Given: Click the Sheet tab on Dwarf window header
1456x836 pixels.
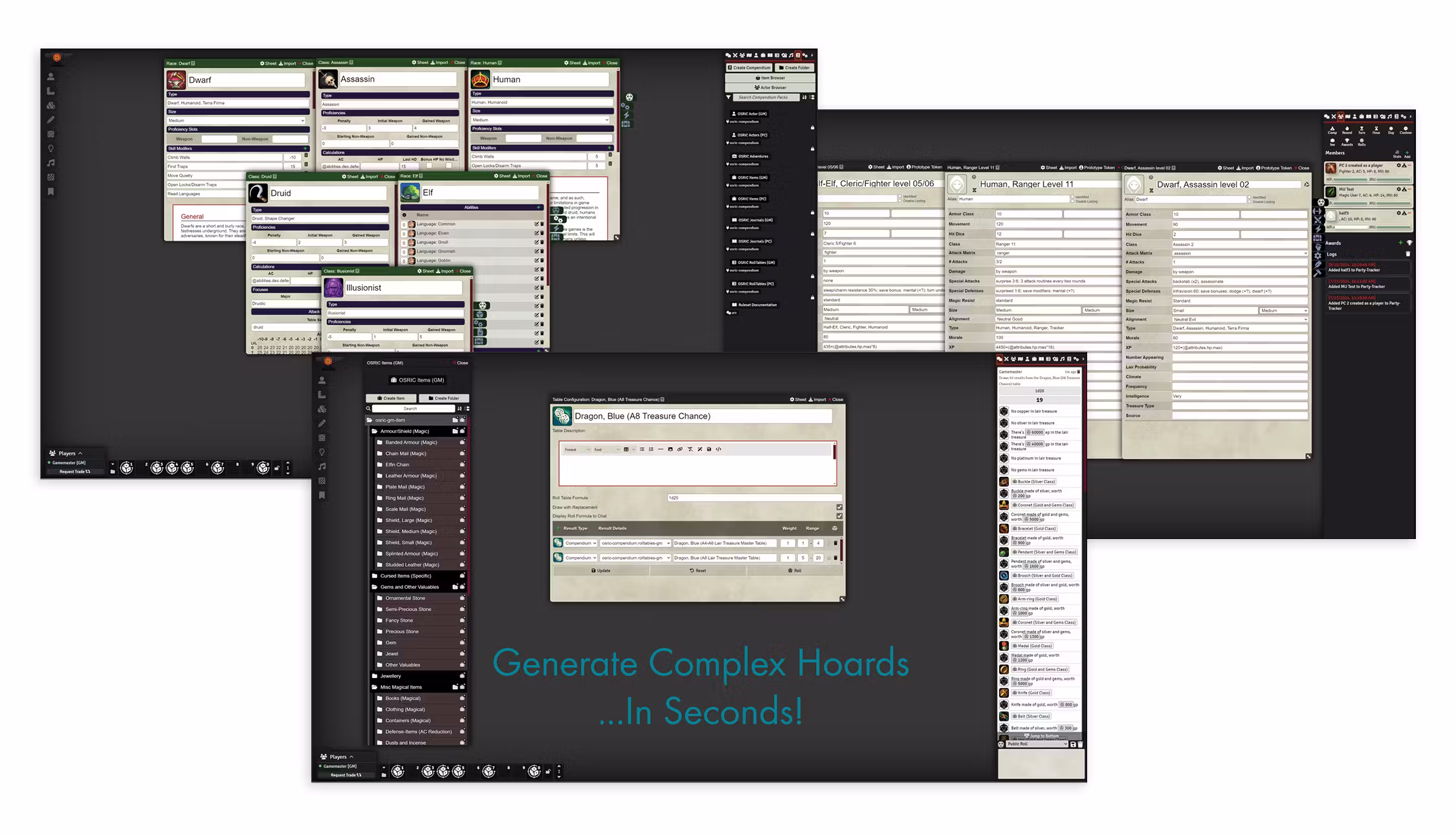Looking at the screenshot, I should (268, 63).
